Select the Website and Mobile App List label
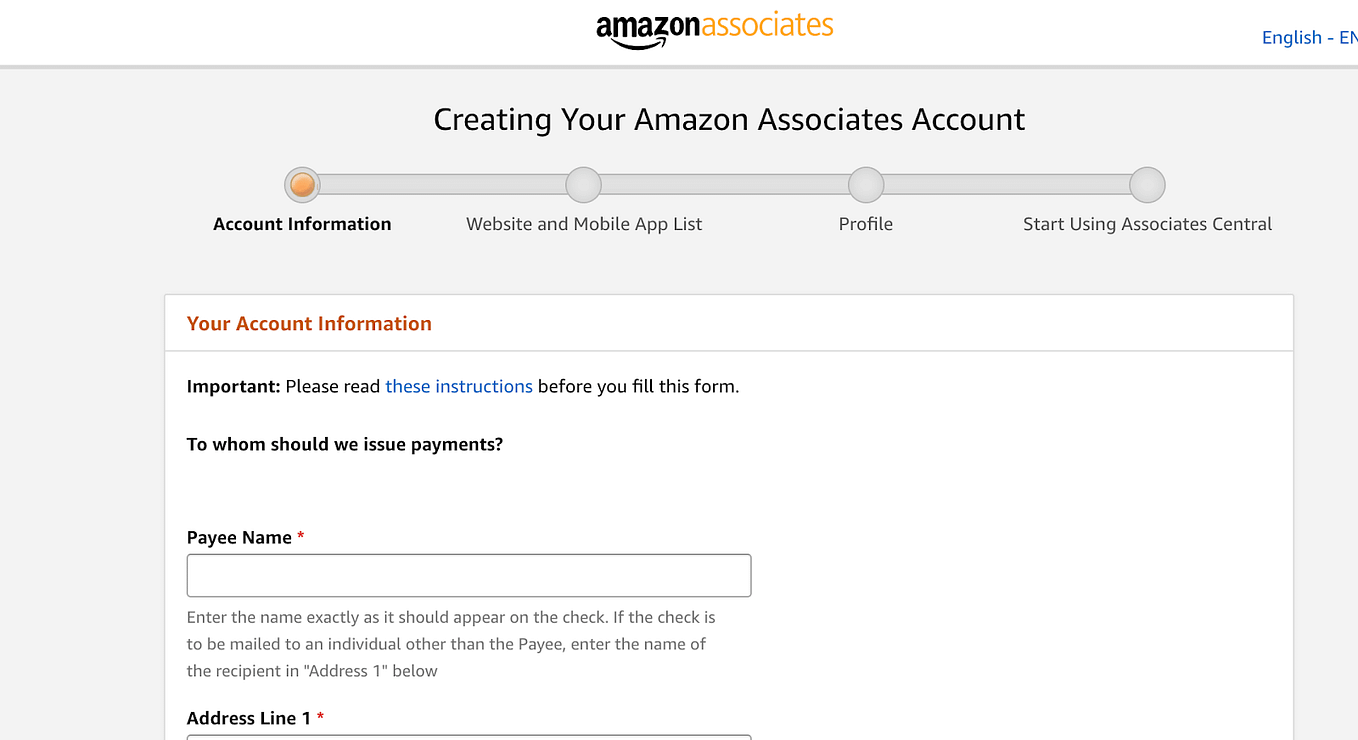 [583, 223]
